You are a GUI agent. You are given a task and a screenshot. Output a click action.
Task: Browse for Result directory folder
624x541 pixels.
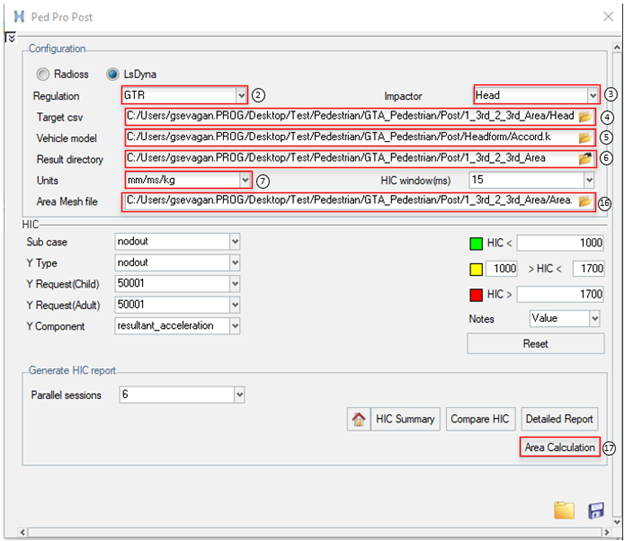585,159
